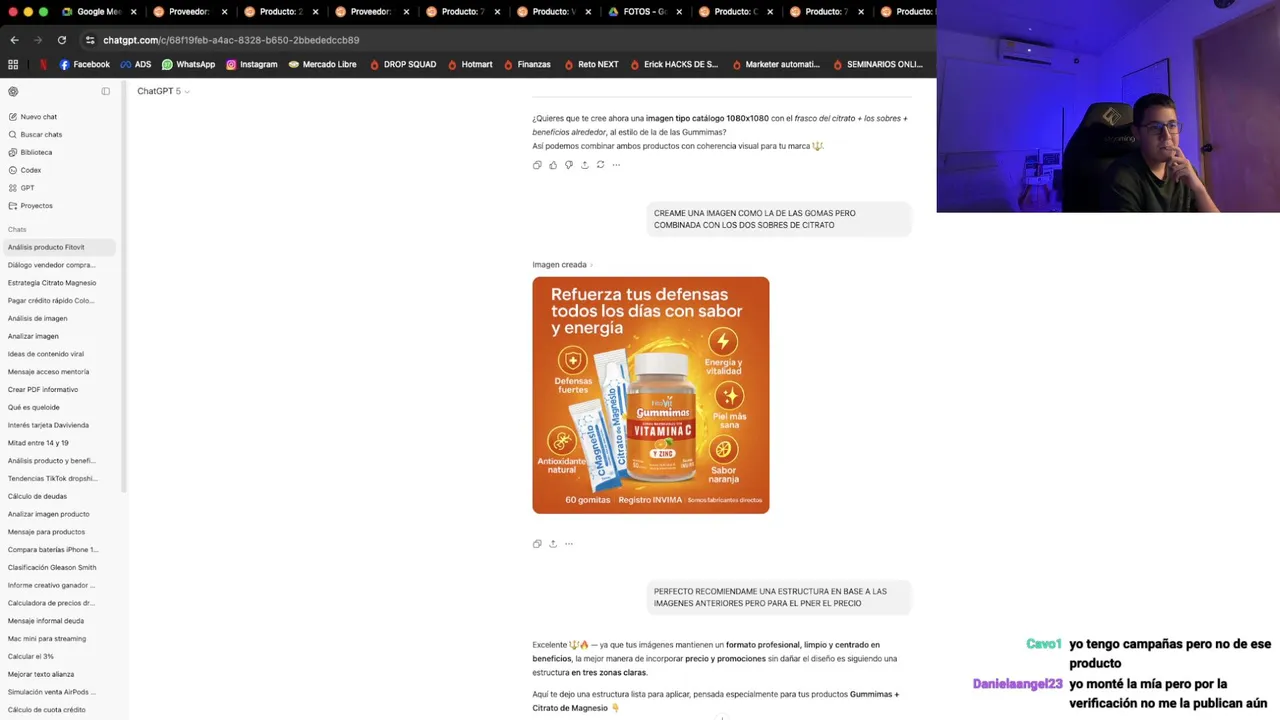Image resolution: width=1280 pixels, height=720 pixels.
Task: Open chat Análisis producto Fitovit
Action: (x=59, y=247)
